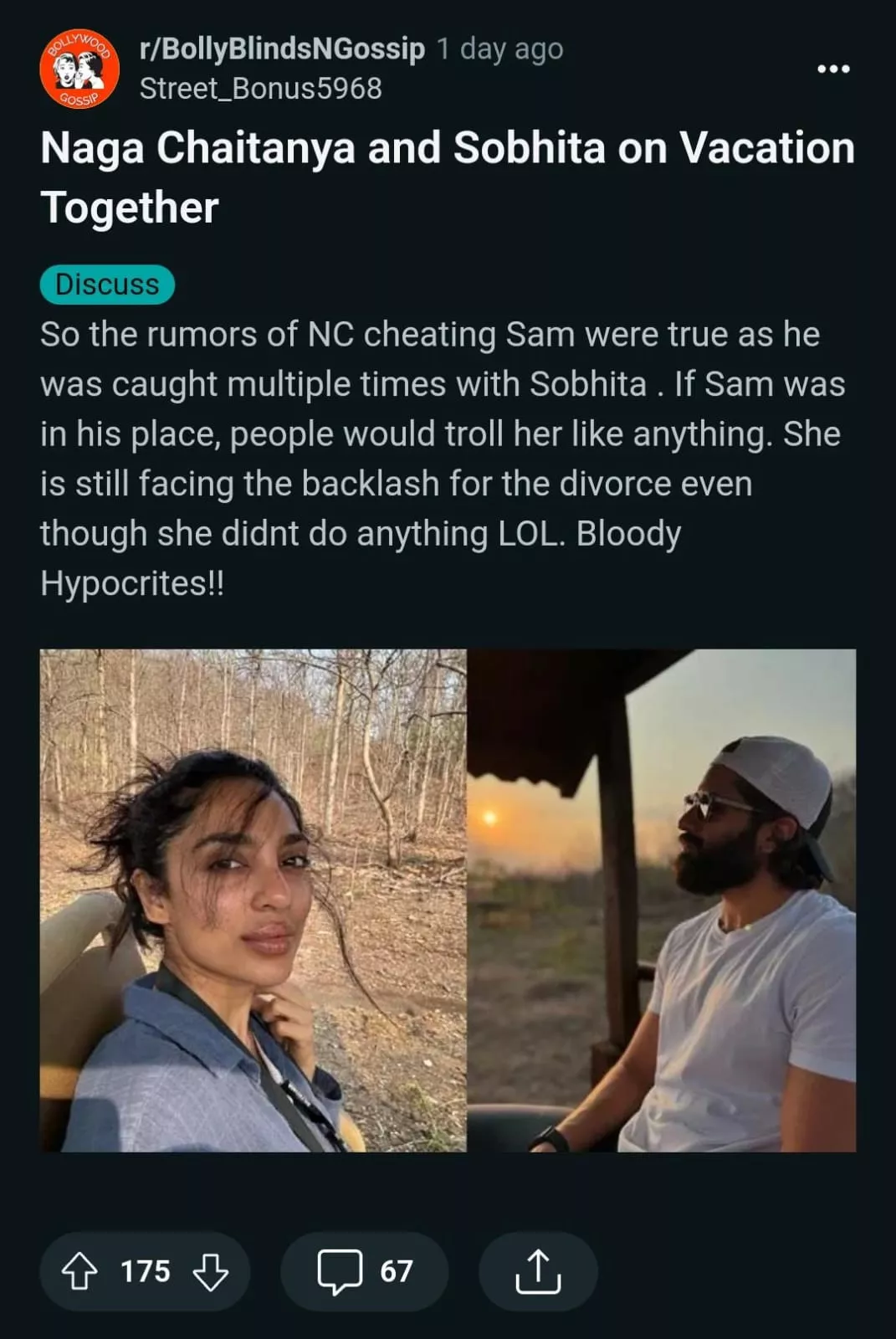The image size is (896, 1339).
Task: Click the Bollywood Gossip subreddit avatar
Action: coord(79,69)
